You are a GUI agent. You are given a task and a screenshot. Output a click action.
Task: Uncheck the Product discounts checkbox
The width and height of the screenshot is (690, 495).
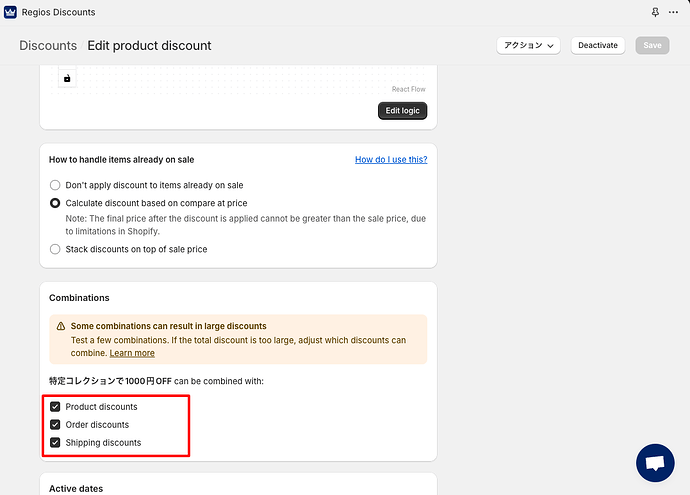(55, 407)
